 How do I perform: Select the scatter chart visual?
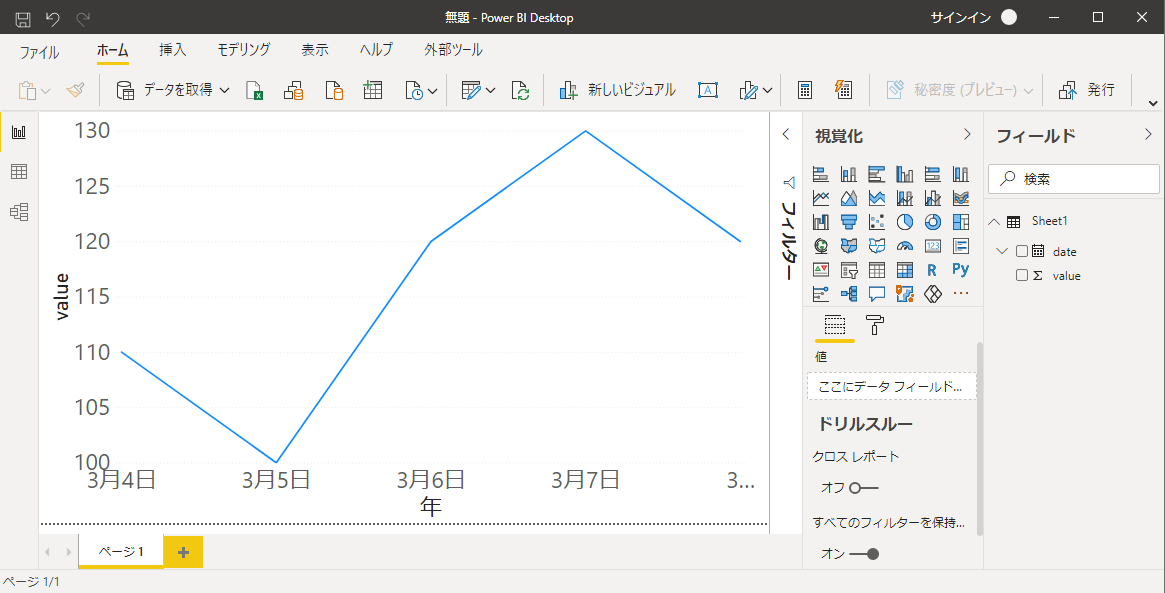pyautogui.click(x=877, y=221)
